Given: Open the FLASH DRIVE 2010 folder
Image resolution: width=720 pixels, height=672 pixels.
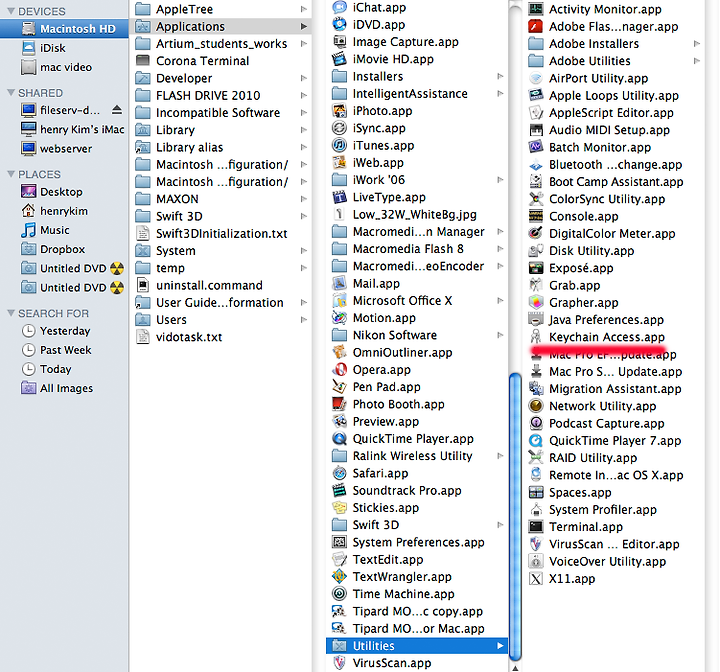Looking at the screenshot, I should coord(208,95).
